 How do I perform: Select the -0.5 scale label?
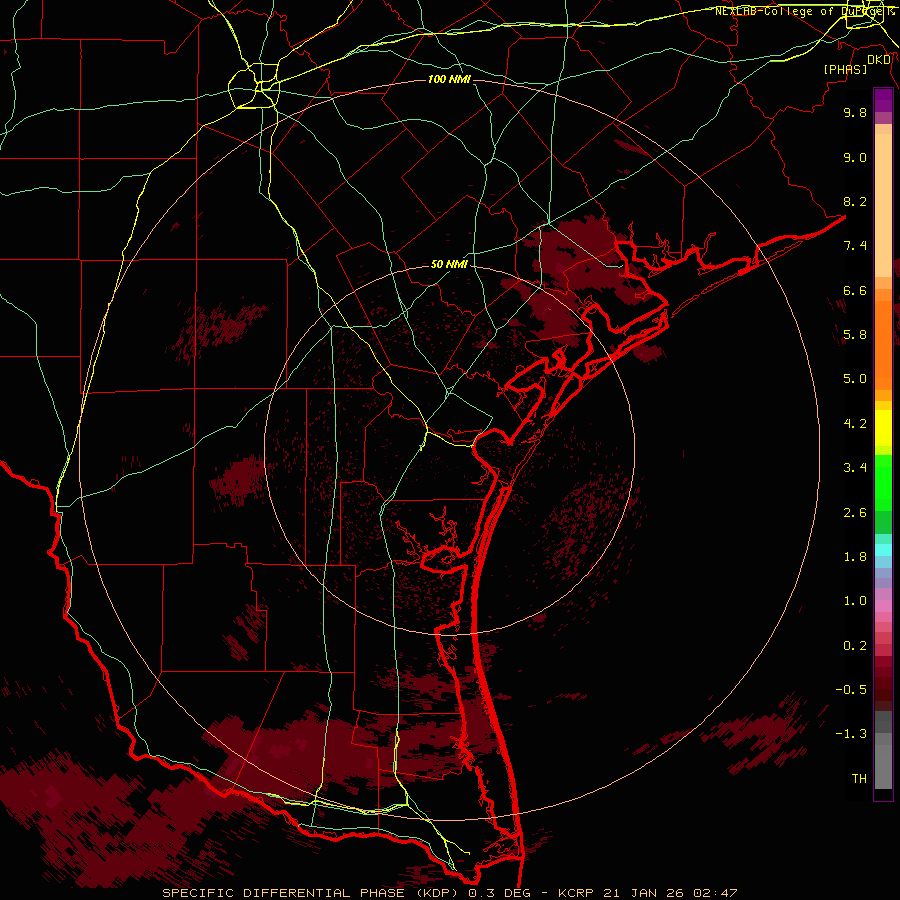[851, 690]
